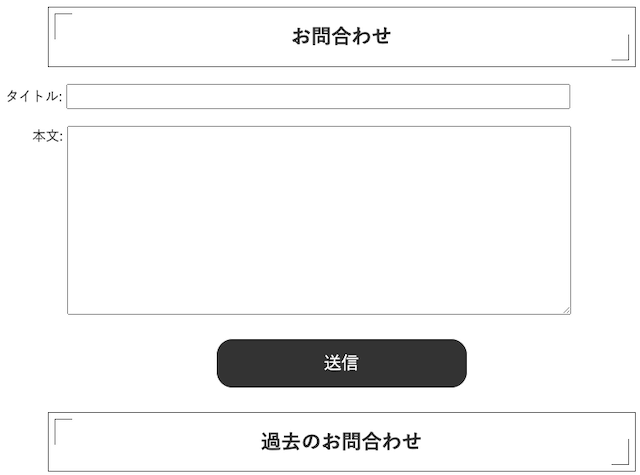Select the お問合わせ heading text
Image resolution: width=640 pixels, height=475 pixels.
tap(341, 36)
